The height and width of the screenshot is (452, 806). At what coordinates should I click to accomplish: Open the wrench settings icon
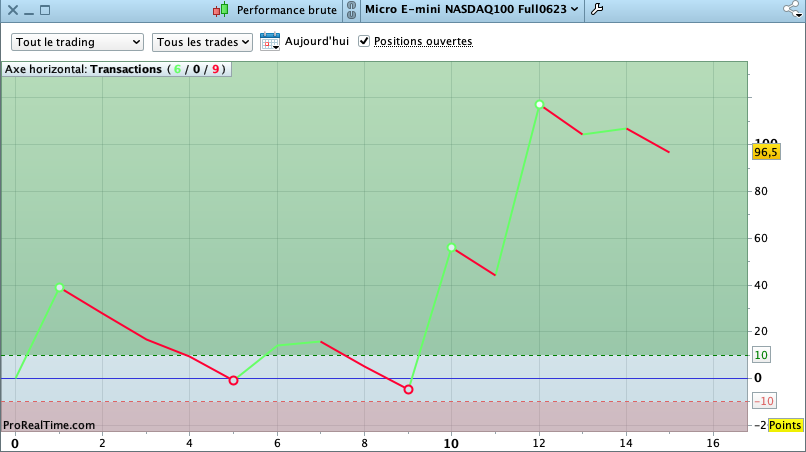coord(597,9)
